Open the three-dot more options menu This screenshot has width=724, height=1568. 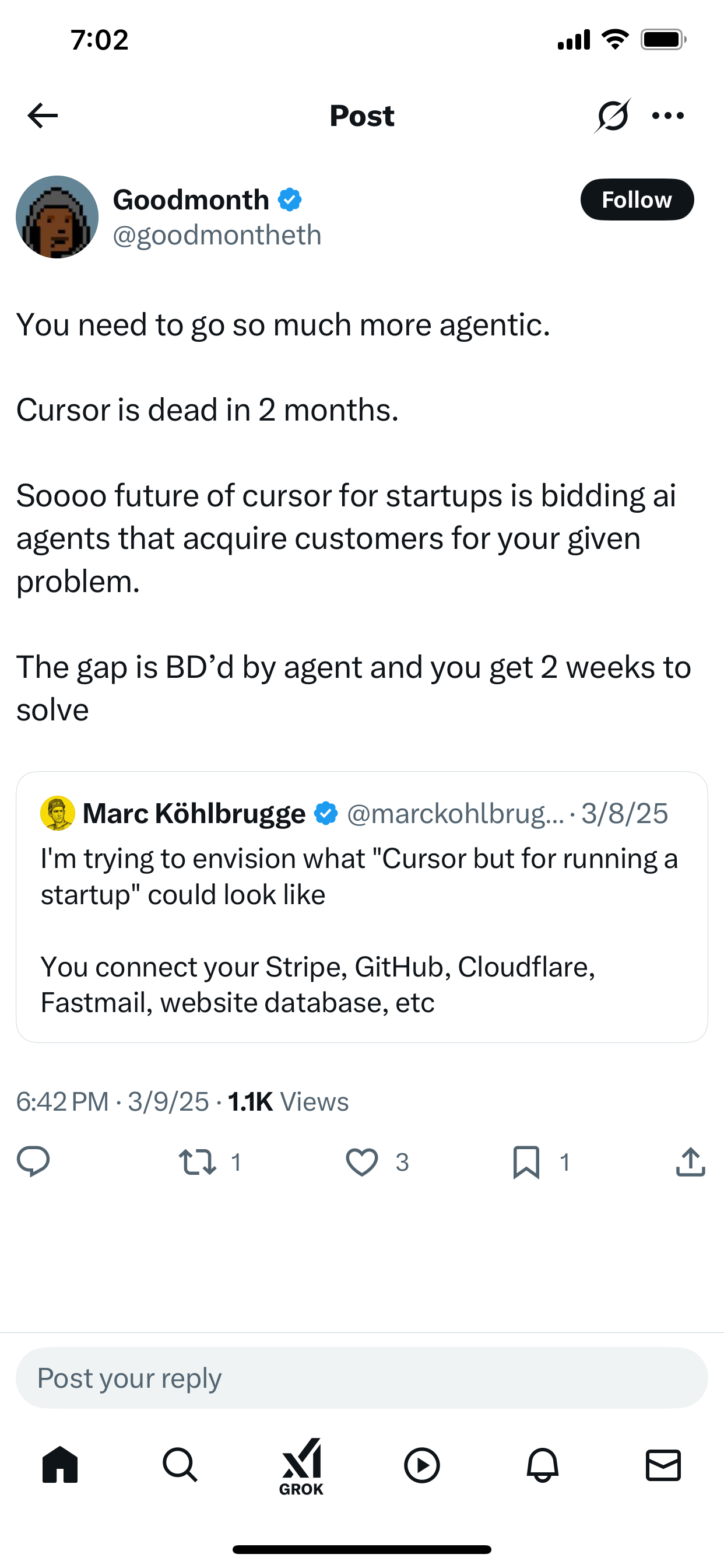coord(668,116)
